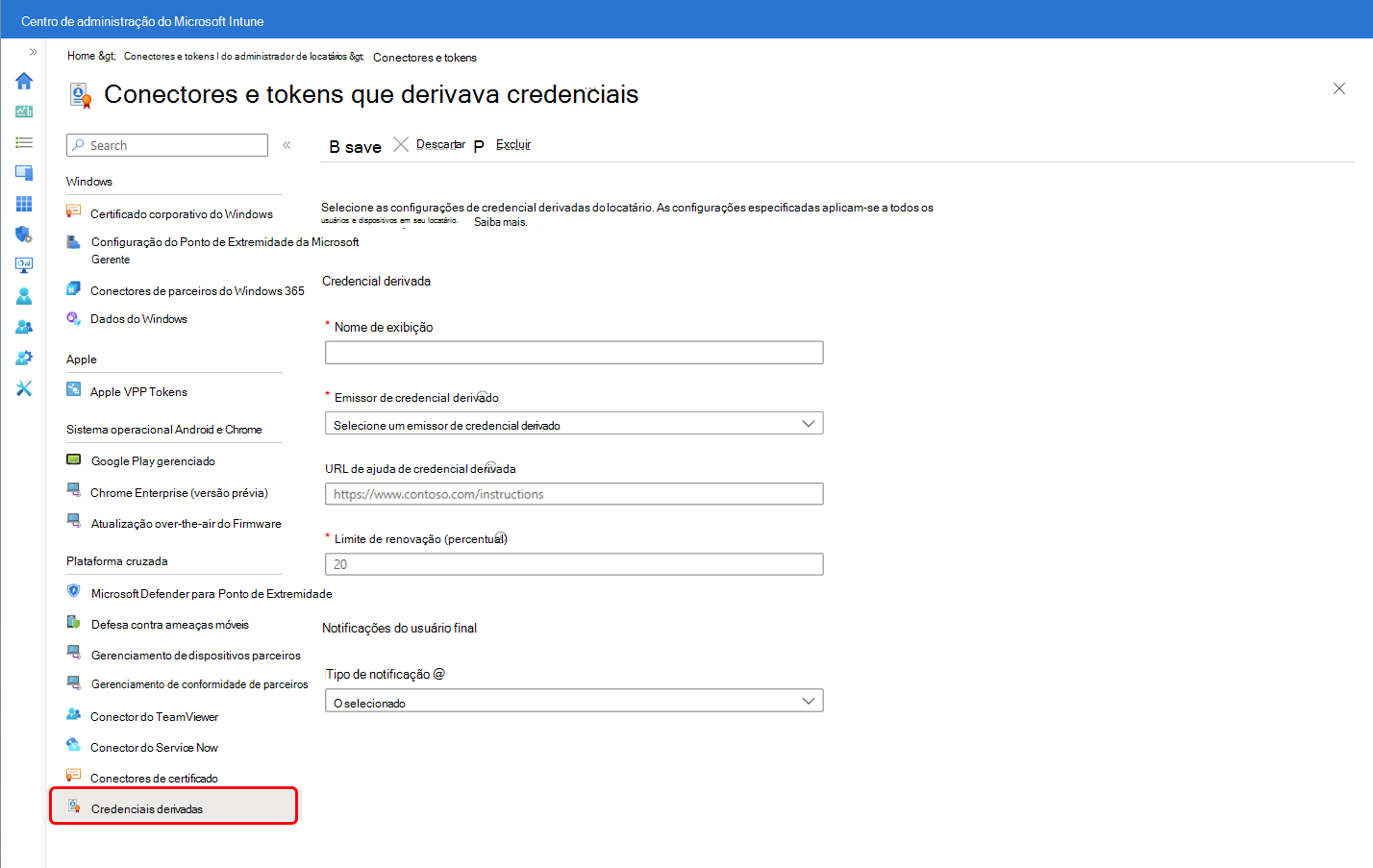
Task: Open Troubleshooting tools icon in rail
Action: [x=24, y=388]
